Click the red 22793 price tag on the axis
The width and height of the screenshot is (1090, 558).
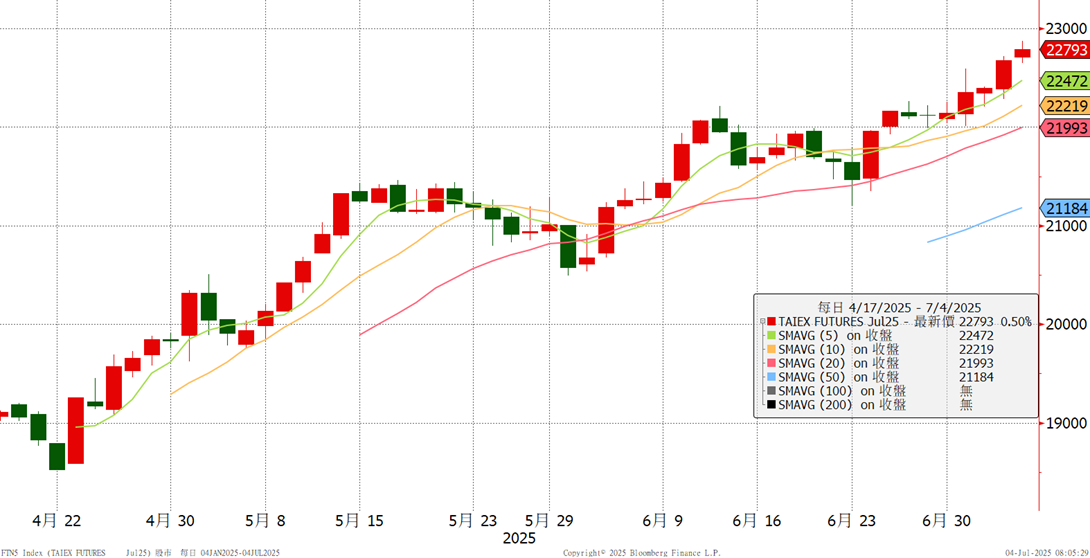1064,49
